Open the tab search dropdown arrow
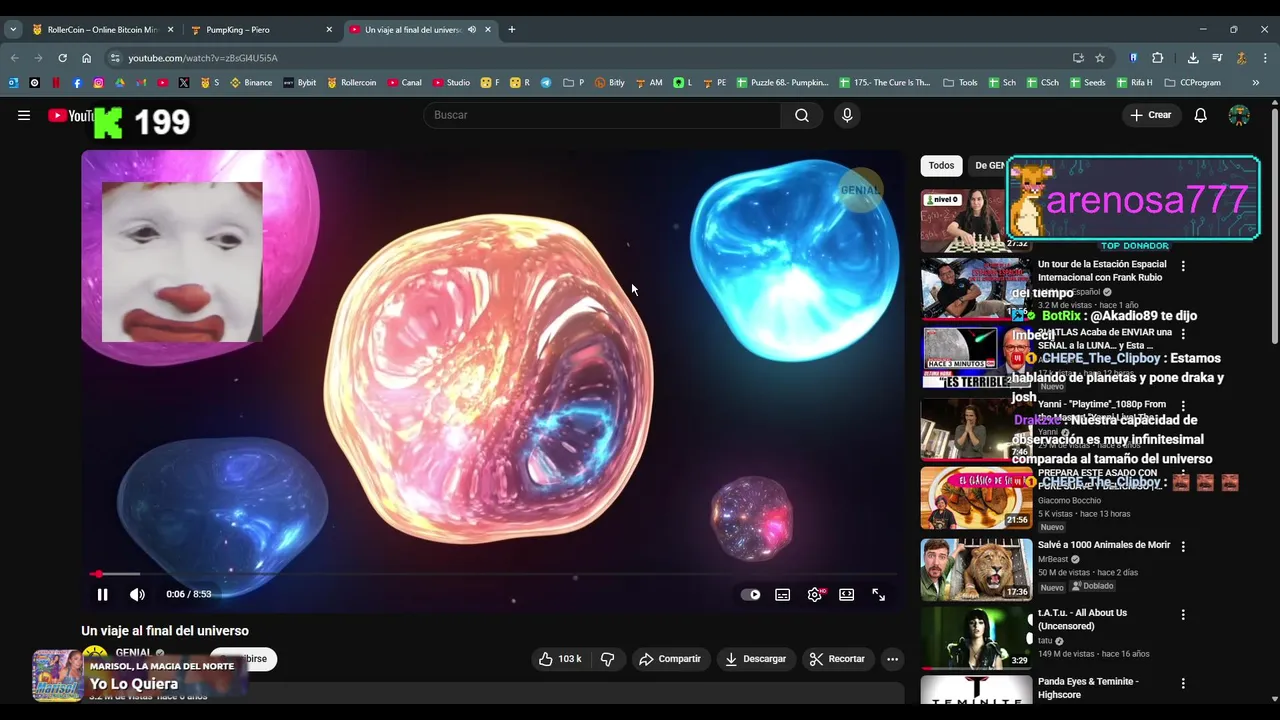Image resolution: width=1280 pixels, height=720 pixels. pos(13,30)
